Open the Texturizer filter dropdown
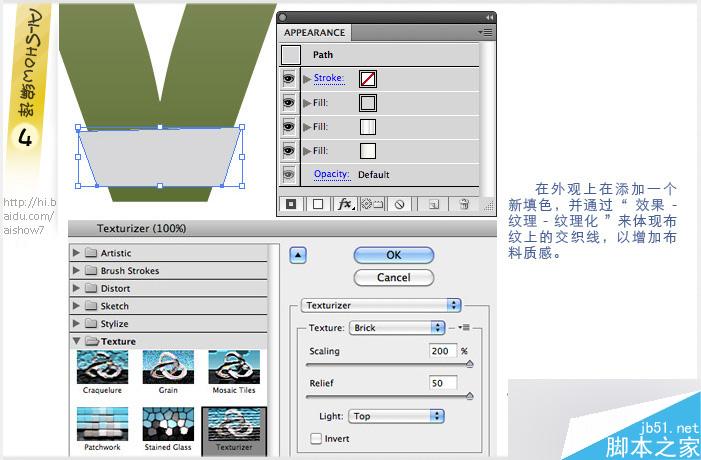Screen dimensions: 701x460 pos(380,305)
